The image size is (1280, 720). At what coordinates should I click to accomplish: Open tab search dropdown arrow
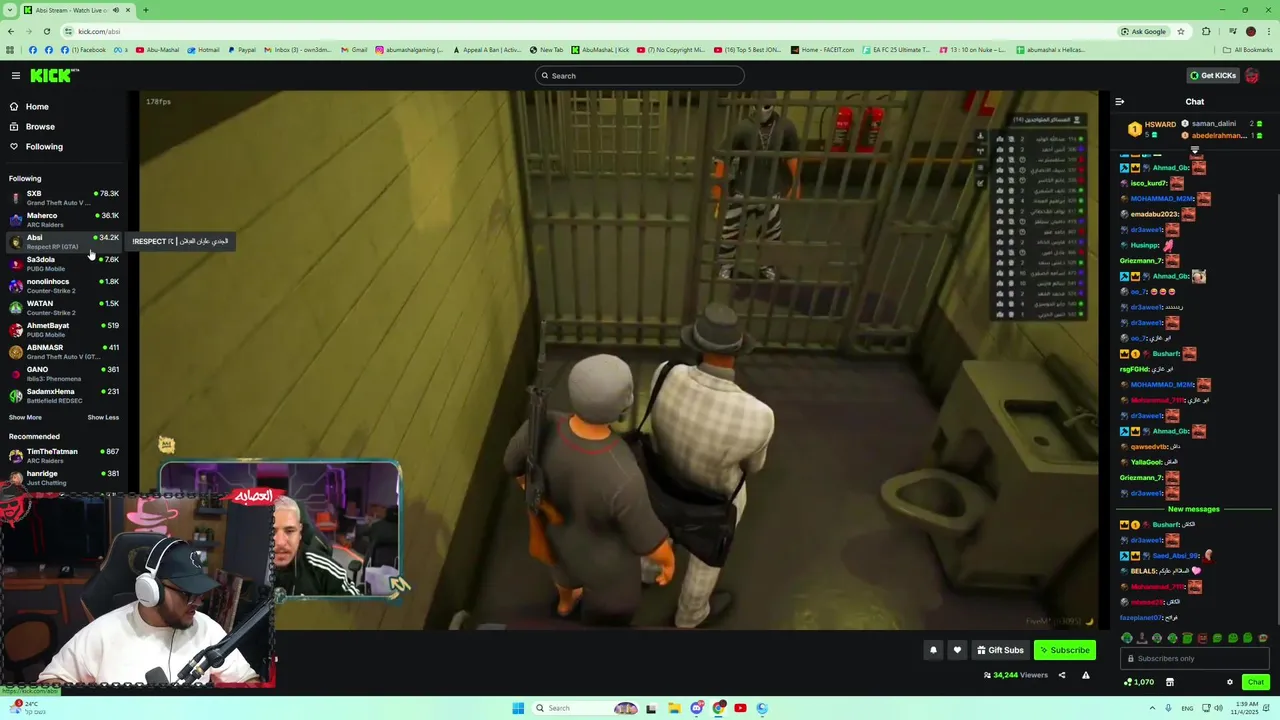[11, 10]
